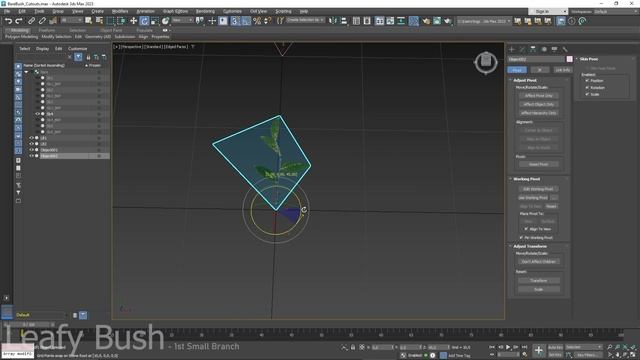Activate the Select and Scale tool
This screenshot has height=360, width=640.
[155, 21]
